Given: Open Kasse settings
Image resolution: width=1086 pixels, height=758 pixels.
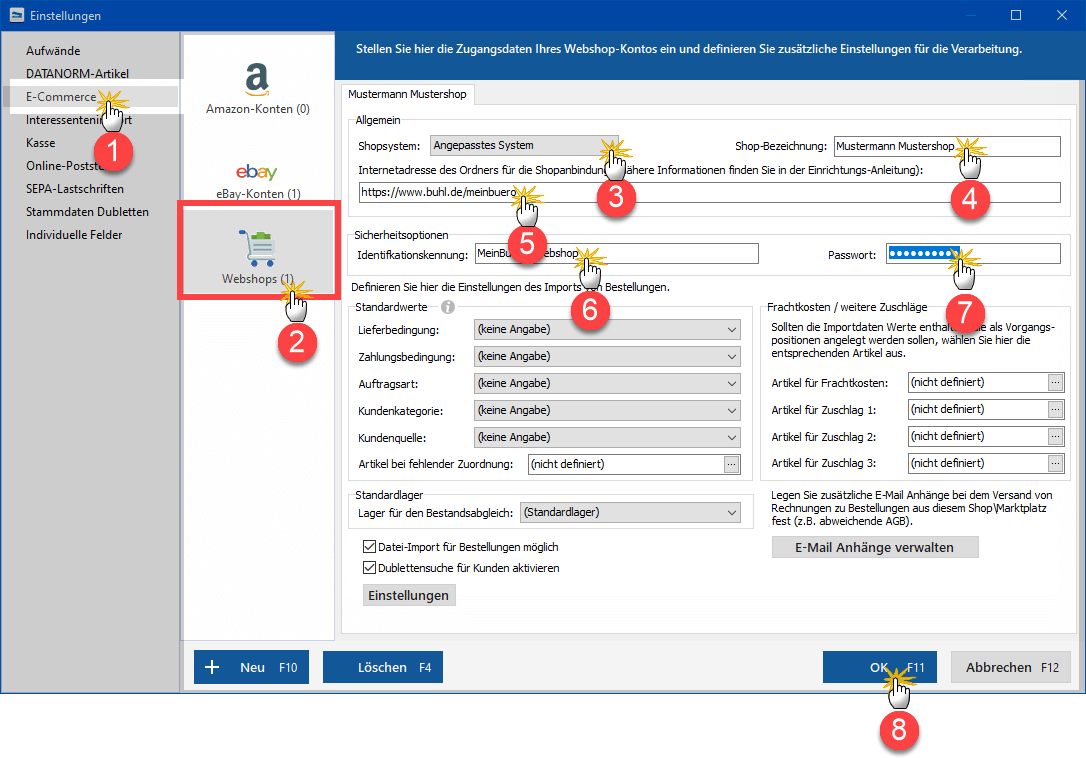Looking at the screenshot, I should click(41, 143).
